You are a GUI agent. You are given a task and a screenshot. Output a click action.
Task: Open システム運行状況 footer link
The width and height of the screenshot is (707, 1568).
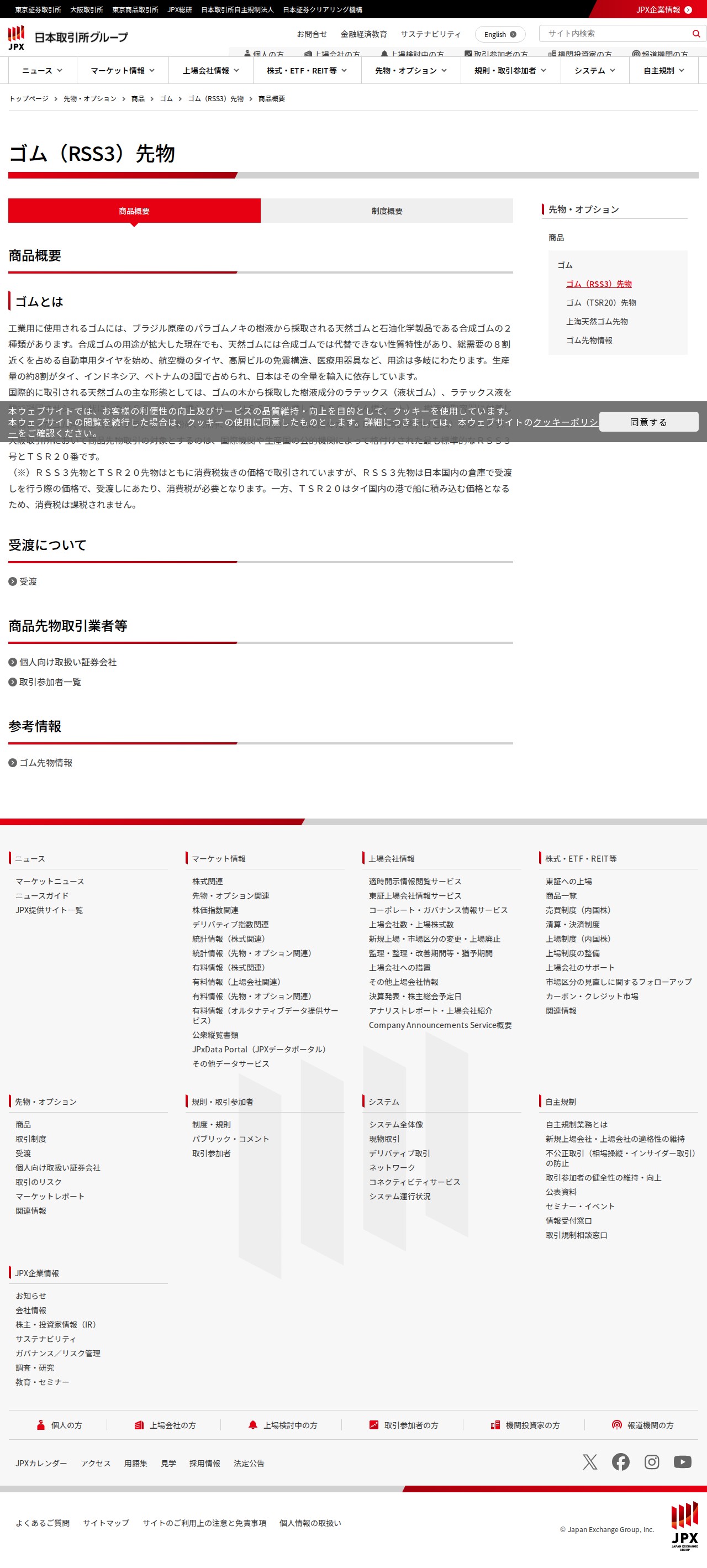coord(400,1196)
